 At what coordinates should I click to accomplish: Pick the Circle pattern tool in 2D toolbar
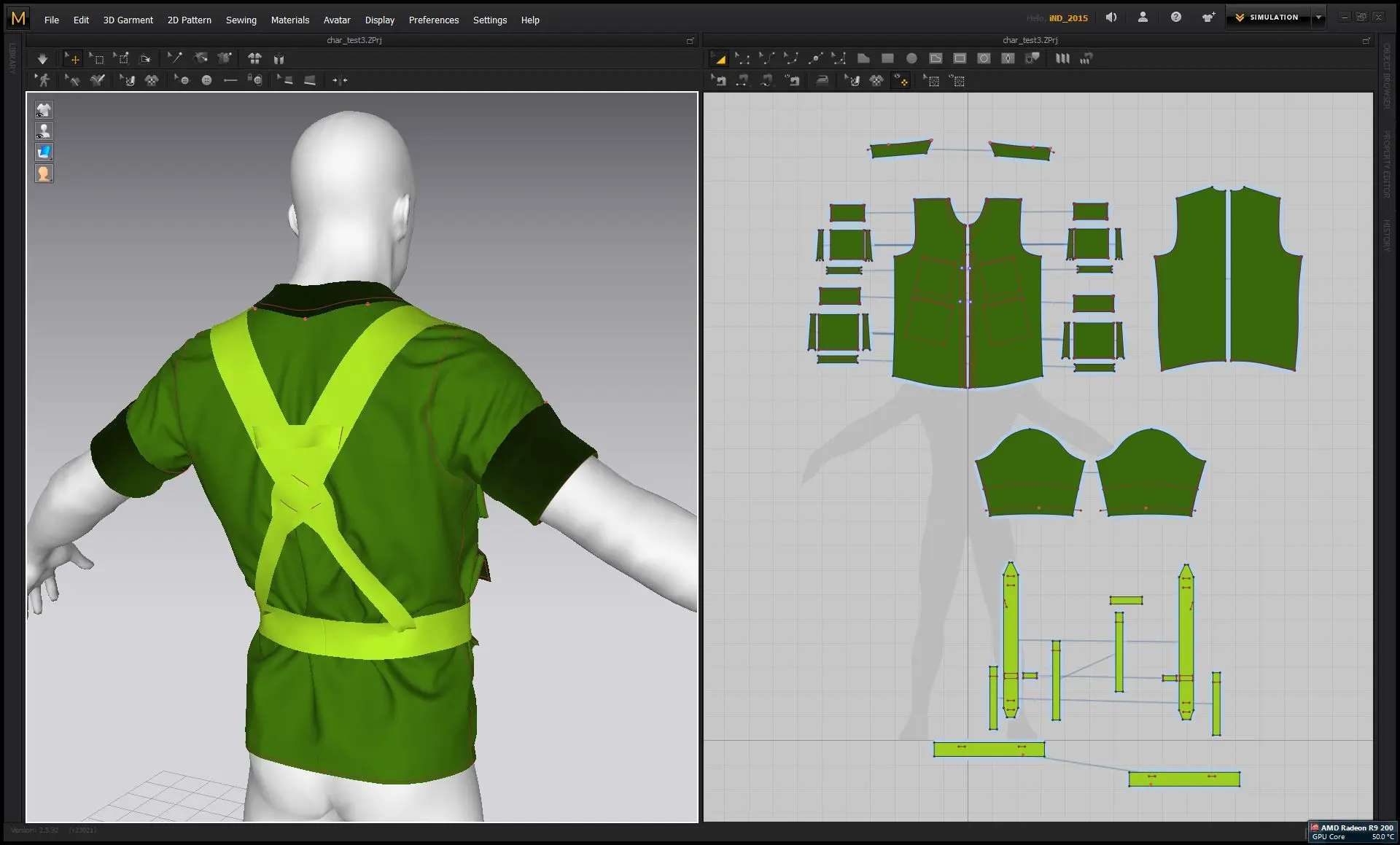pos(911,58)
